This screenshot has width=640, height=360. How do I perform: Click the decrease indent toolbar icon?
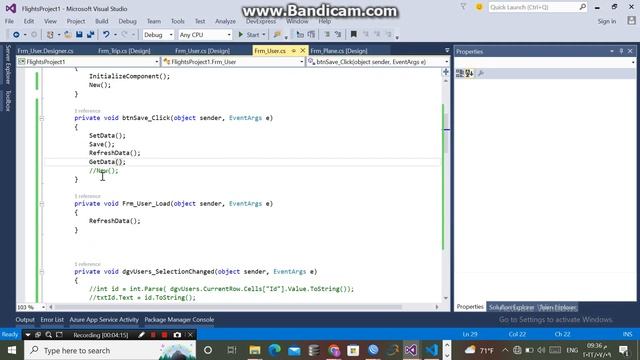(300, 35)
